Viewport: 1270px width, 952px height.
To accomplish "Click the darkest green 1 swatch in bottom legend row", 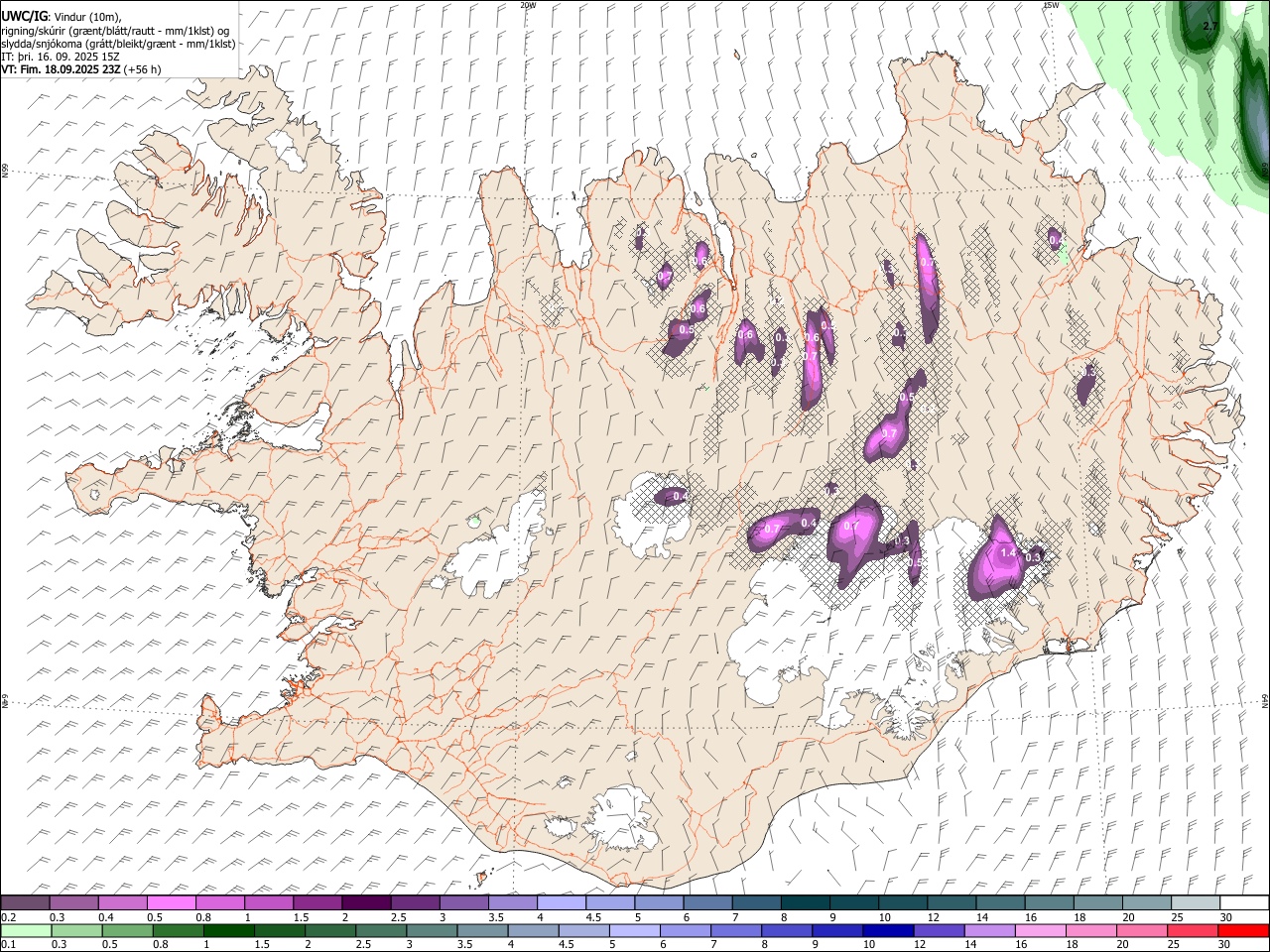I will [229, 930].
